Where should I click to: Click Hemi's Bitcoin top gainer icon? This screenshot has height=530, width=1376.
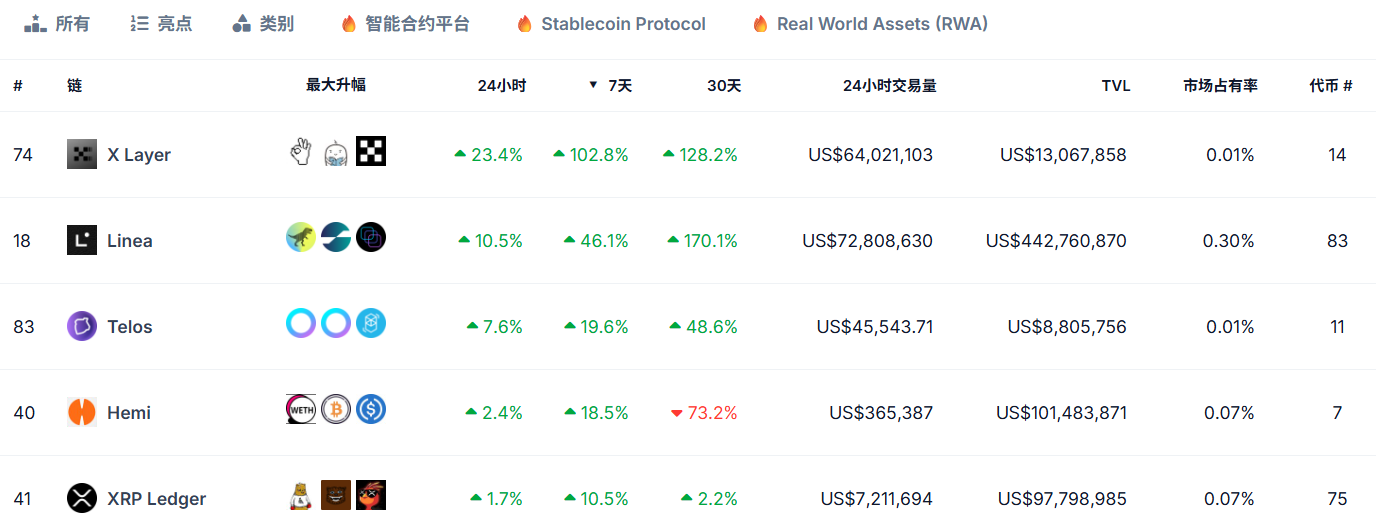point(336,410)
